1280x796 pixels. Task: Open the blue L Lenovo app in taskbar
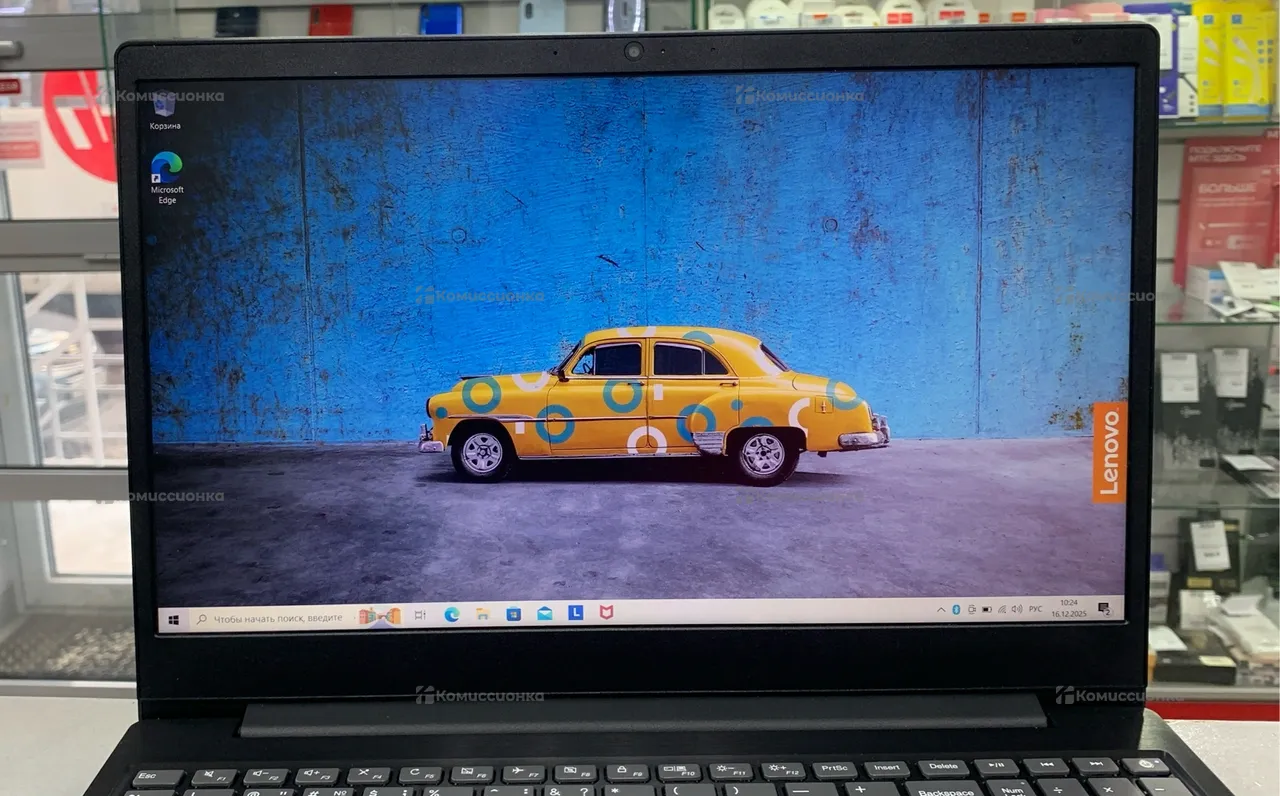point(576,612)
